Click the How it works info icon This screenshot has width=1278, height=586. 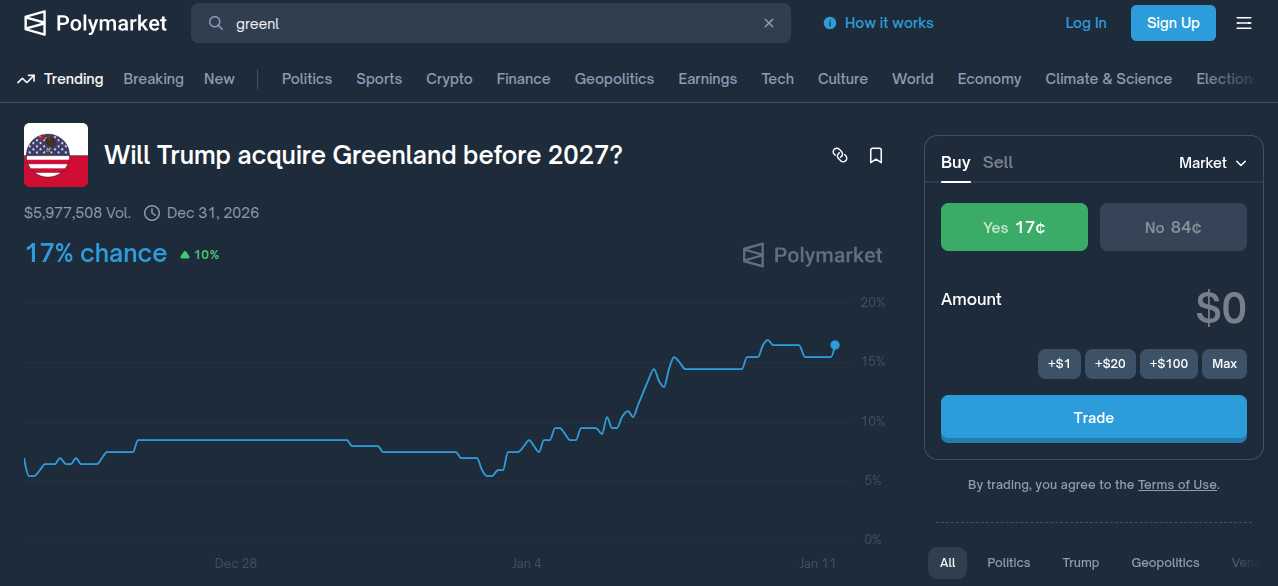(829, 23)
